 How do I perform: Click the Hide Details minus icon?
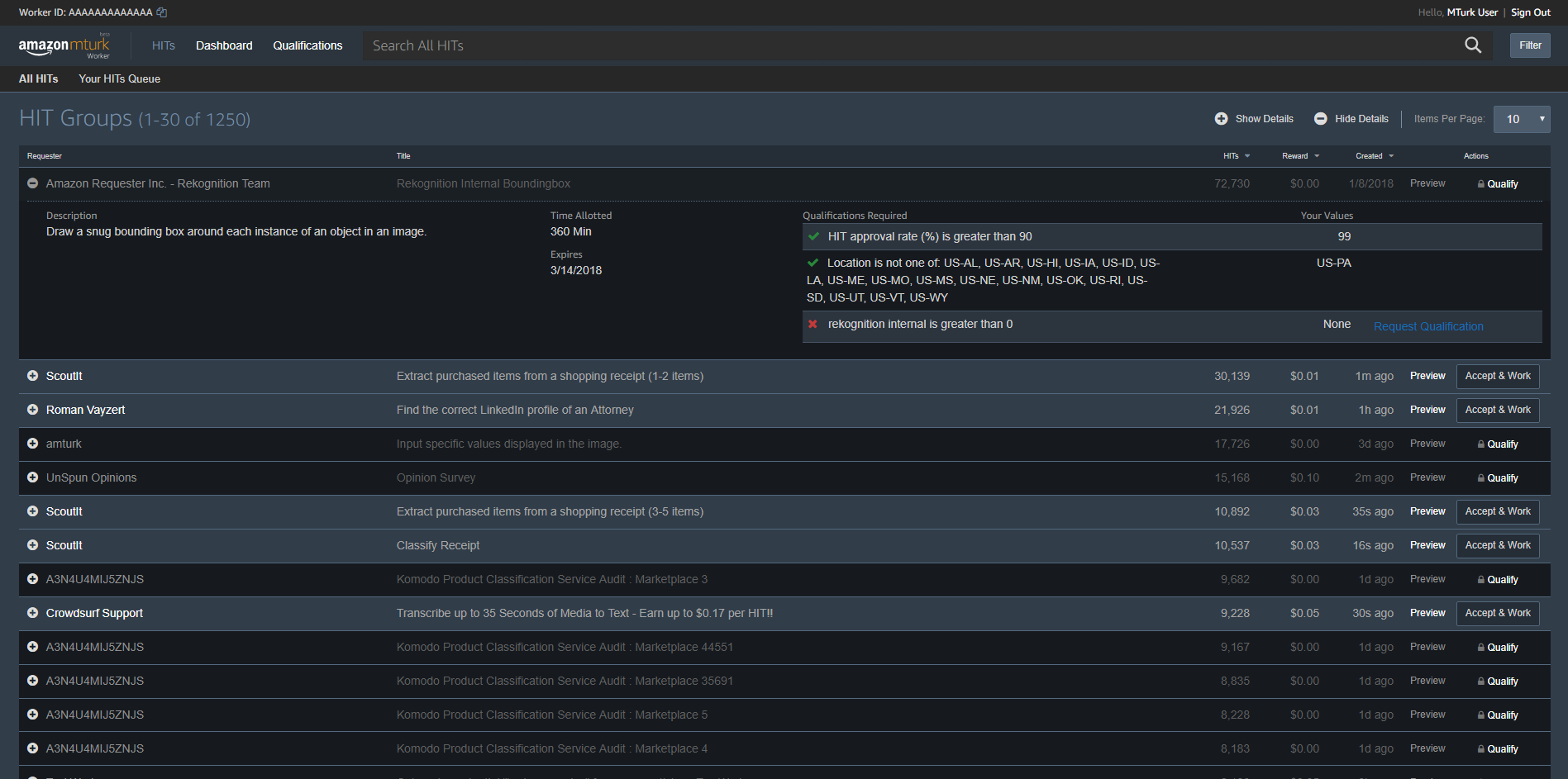(1320, 118)
